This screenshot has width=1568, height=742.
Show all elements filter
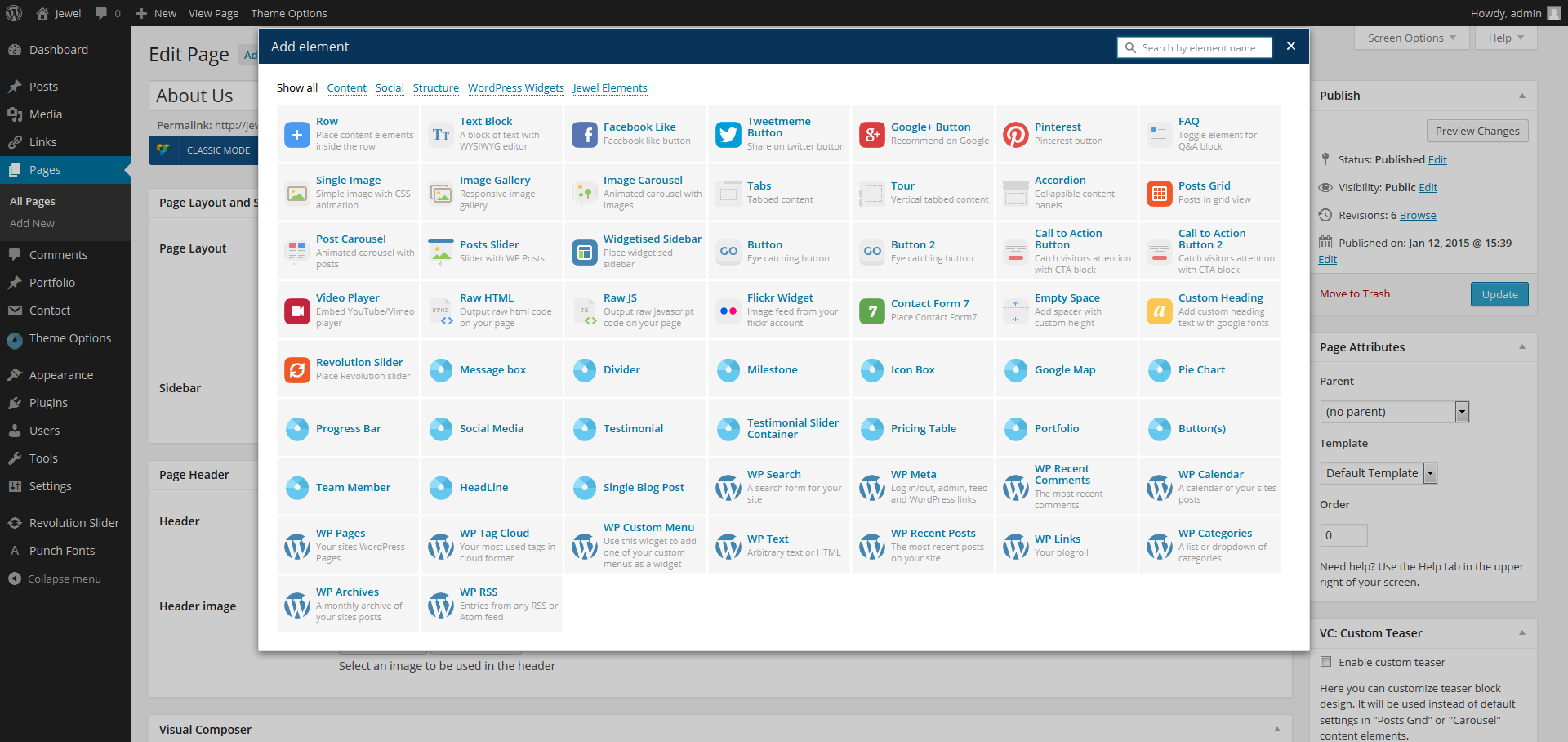[x=297, y=87]
